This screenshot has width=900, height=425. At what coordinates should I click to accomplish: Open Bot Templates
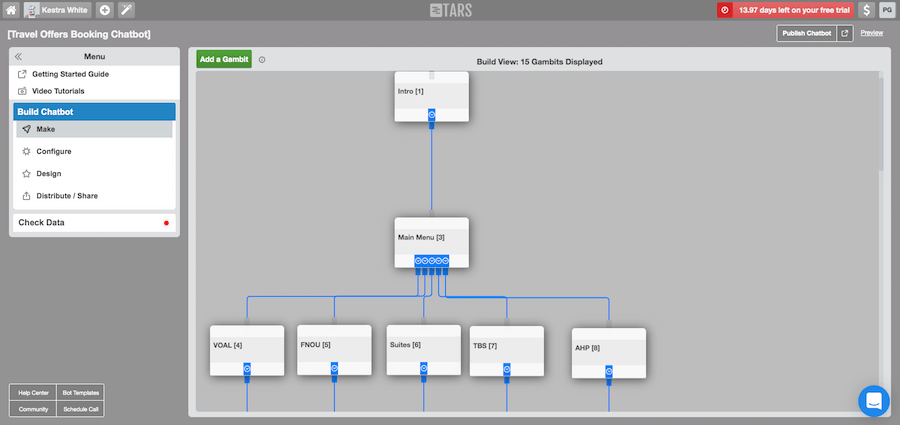click(80, 393)
